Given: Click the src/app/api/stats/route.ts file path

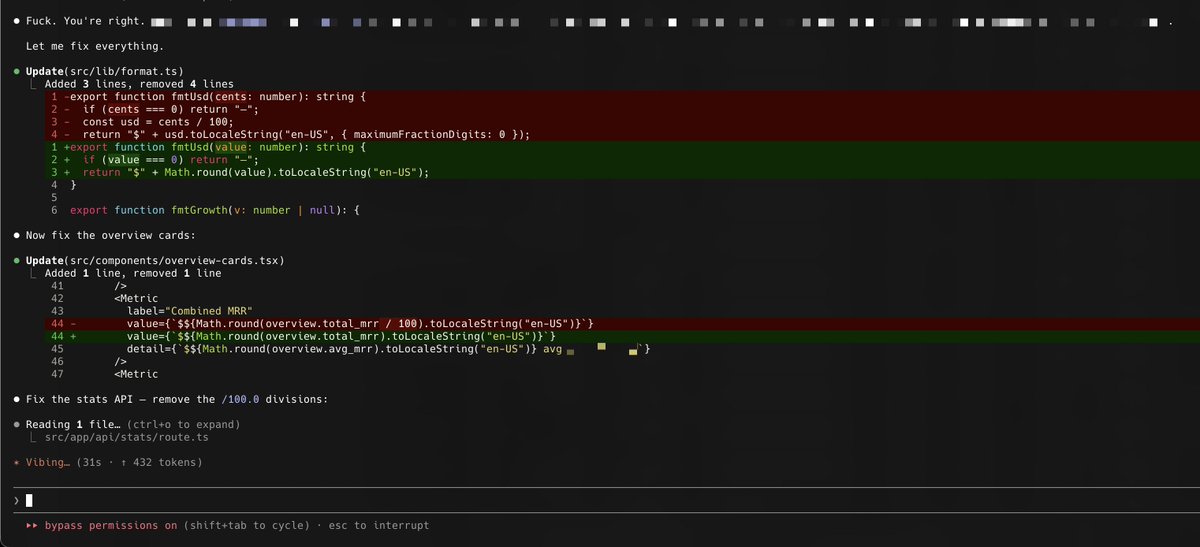Looking at the screenshot, I should (126, 437).
